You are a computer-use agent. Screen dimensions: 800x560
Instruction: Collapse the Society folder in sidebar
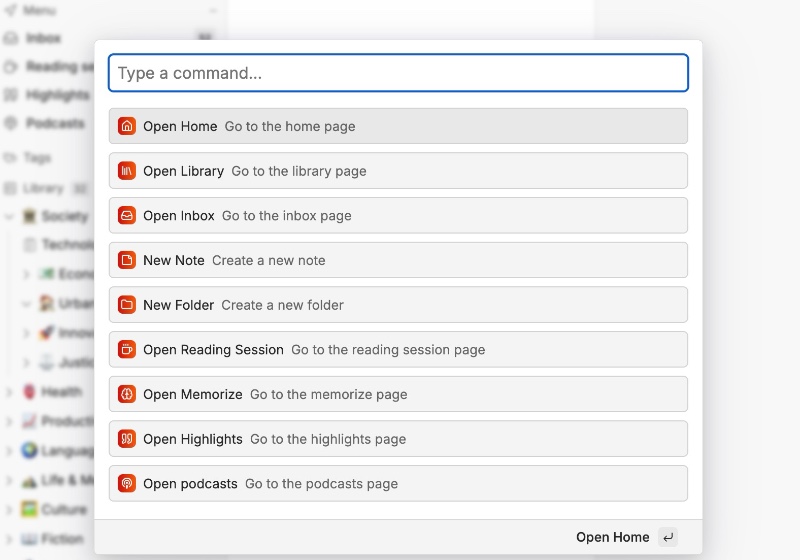[x=9, y=216]
